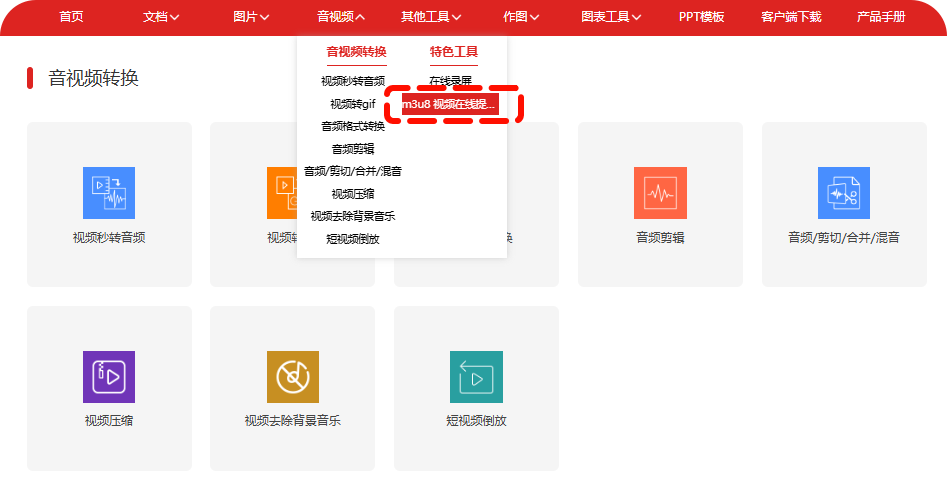This screenshot has width=947, height=482.
Task: Open the 产品手册 link
Action: [881, 17]
